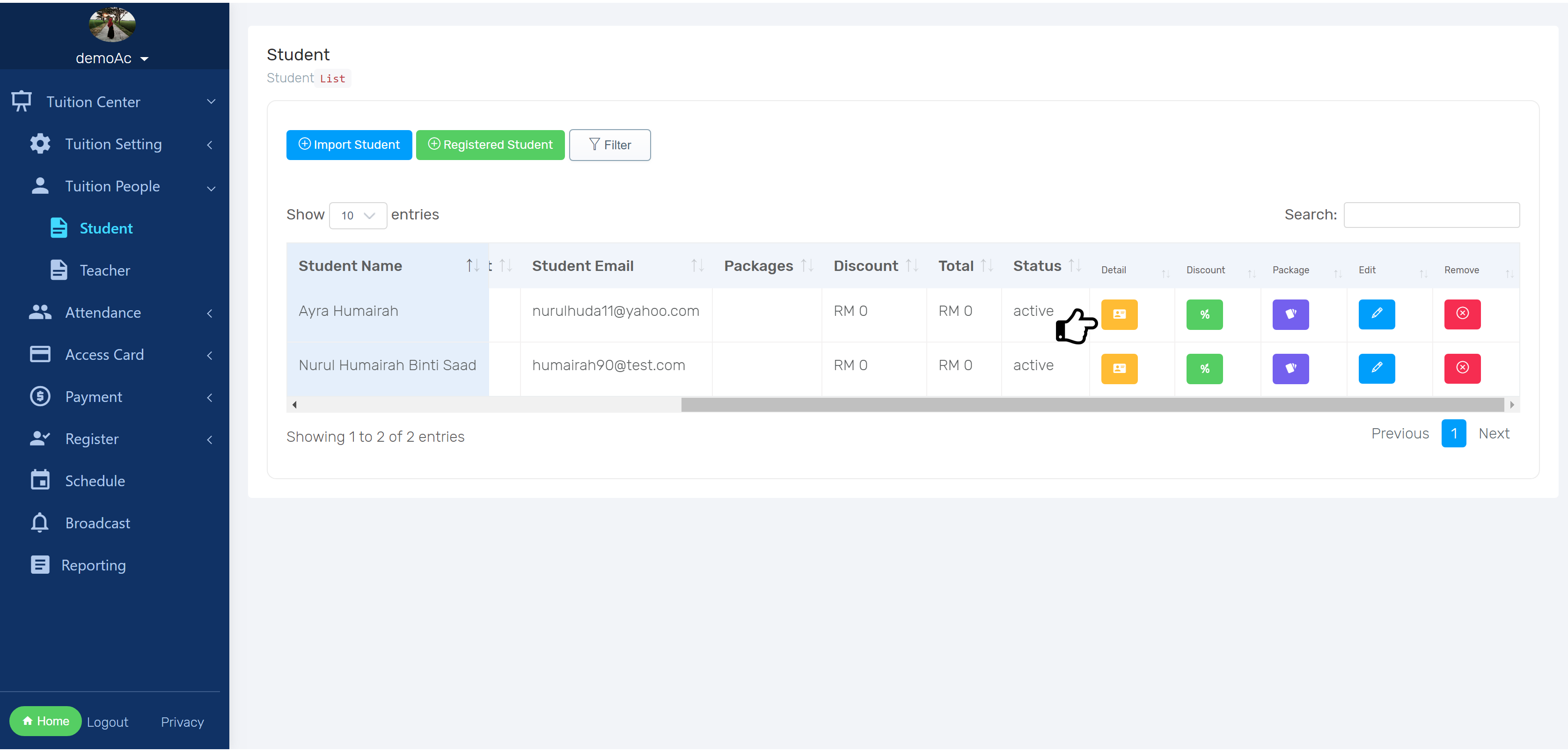The height and width of the screenshot is (752, 1568).
Task: Click the Privacy link
Action: click(182, 722)
